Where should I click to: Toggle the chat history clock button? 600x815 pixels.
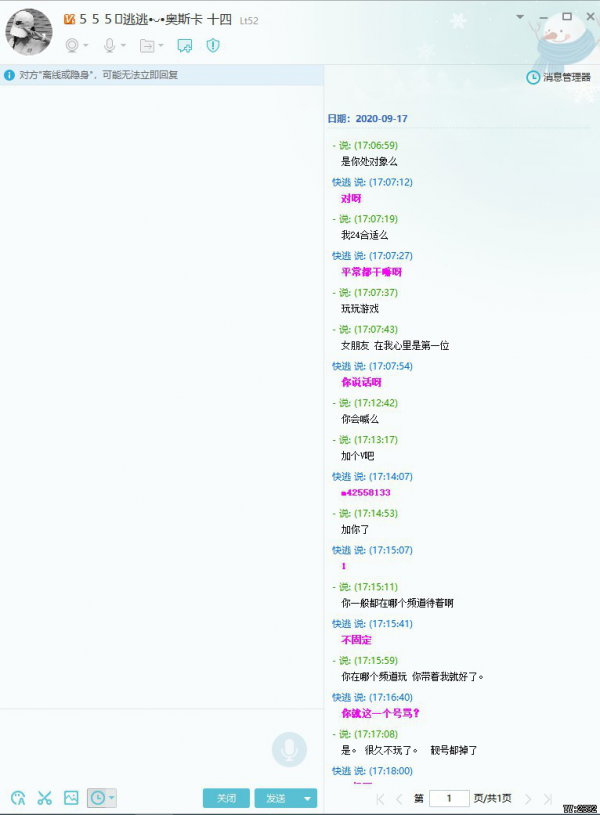point(97,798)
